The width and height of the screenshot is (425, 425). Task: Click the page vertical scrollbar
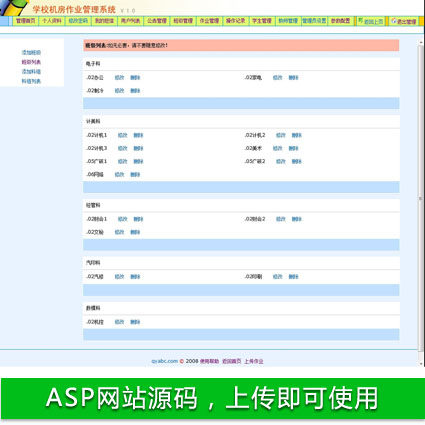(421, 199)
